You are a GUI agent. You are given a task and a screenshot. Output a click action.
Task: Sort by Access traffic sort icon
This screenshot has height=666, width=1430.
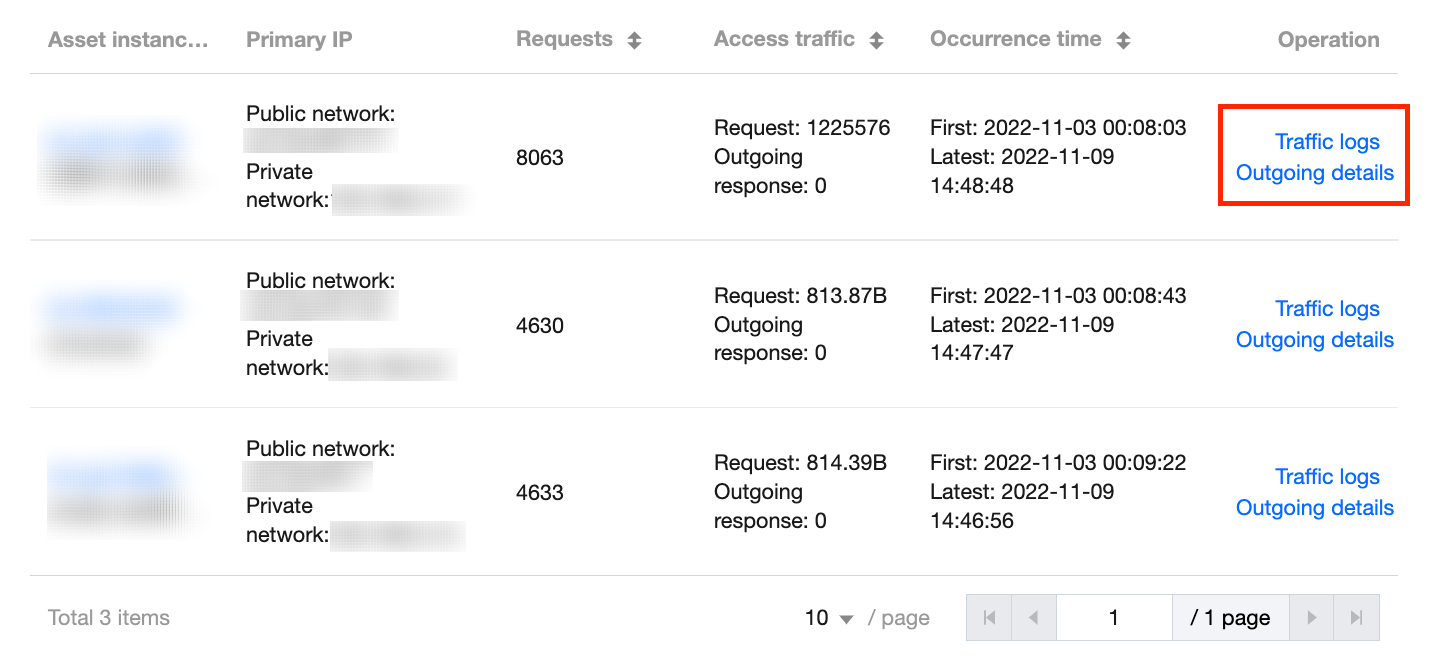877,41
